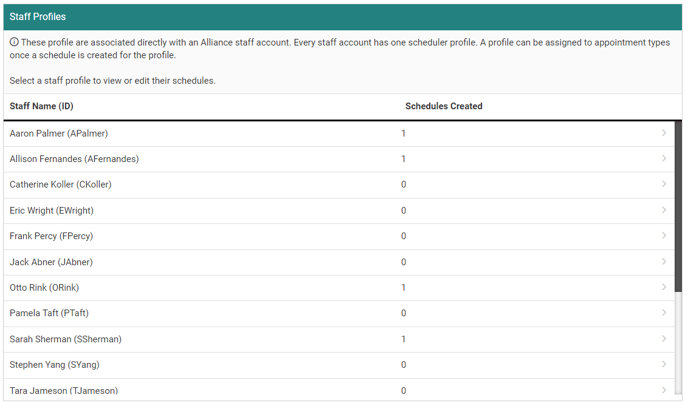Select Stephen Yang (SYang) staff profile
This screenshot has width=688, height=403.
point(54,365)
